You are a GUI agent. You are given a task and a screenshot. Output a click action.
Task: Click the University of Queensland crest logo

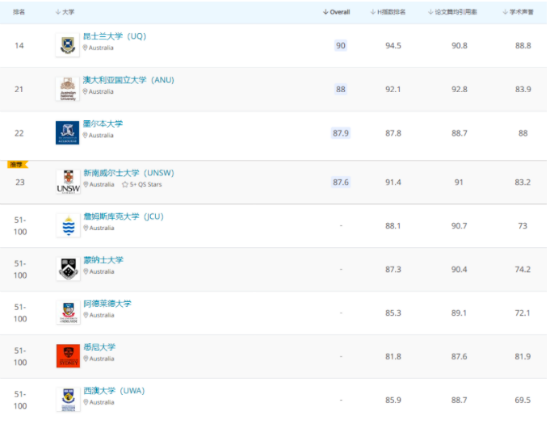pyautogui.click(x=67, y=45)
